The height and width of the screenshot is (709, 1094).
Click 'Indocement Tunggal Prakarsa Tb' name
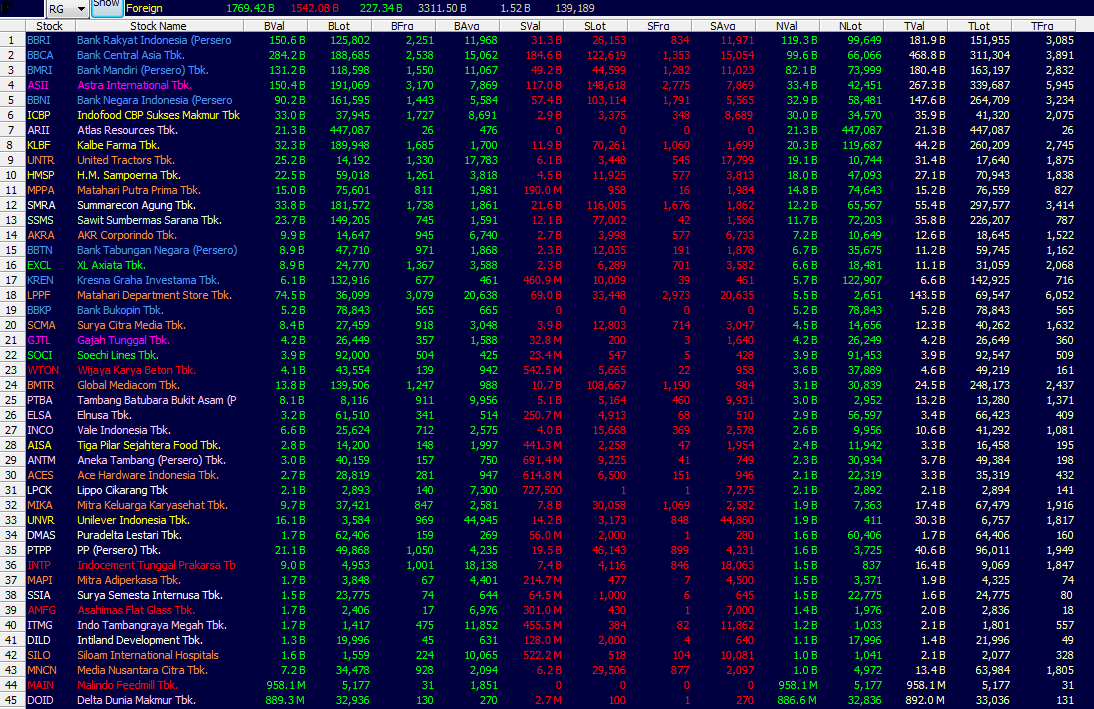click(156, 565)
